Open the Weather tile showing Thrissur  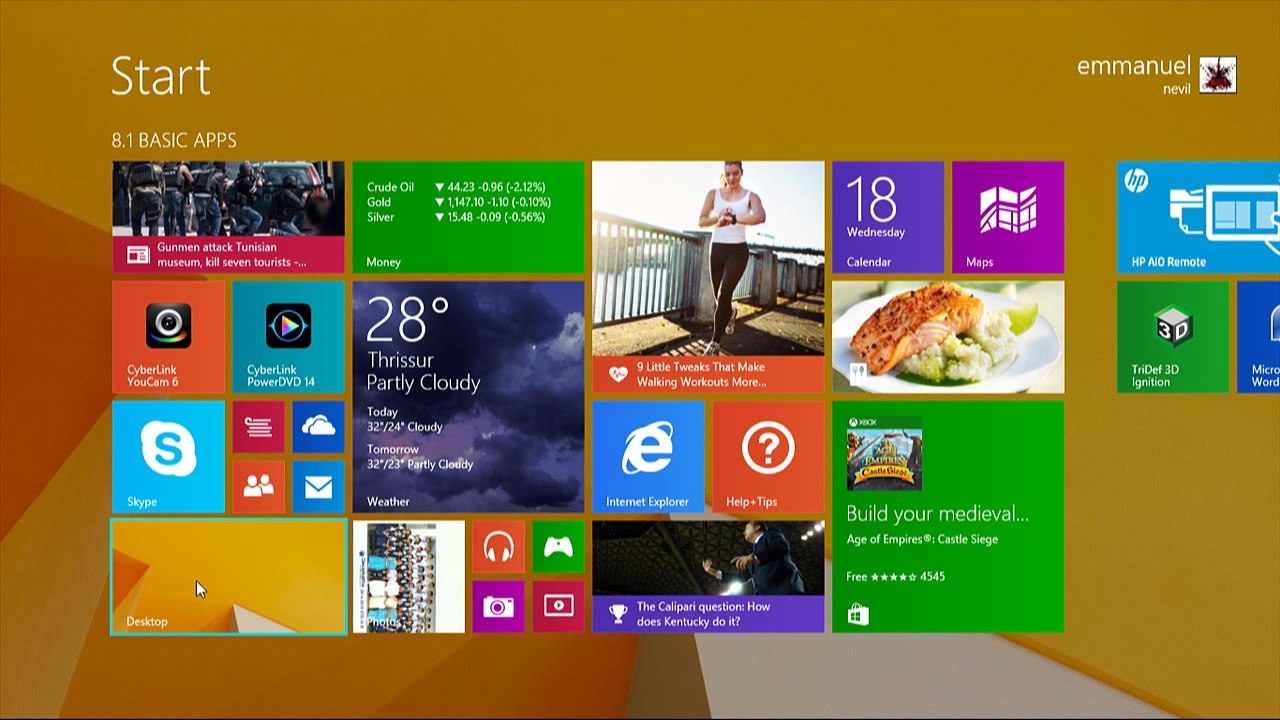(x=468, y=397)
